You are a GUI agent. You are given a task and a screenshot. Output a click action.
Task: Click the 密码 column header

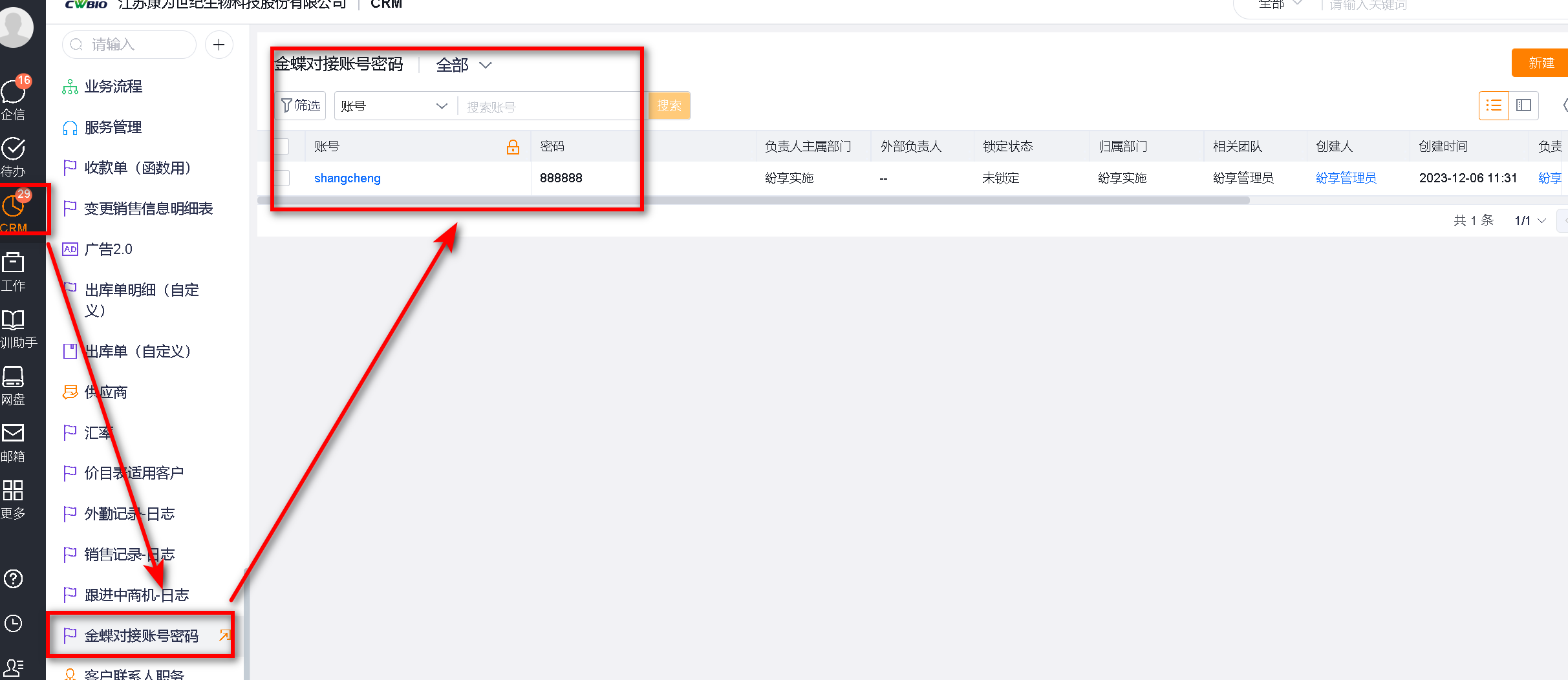pos(552,147)
